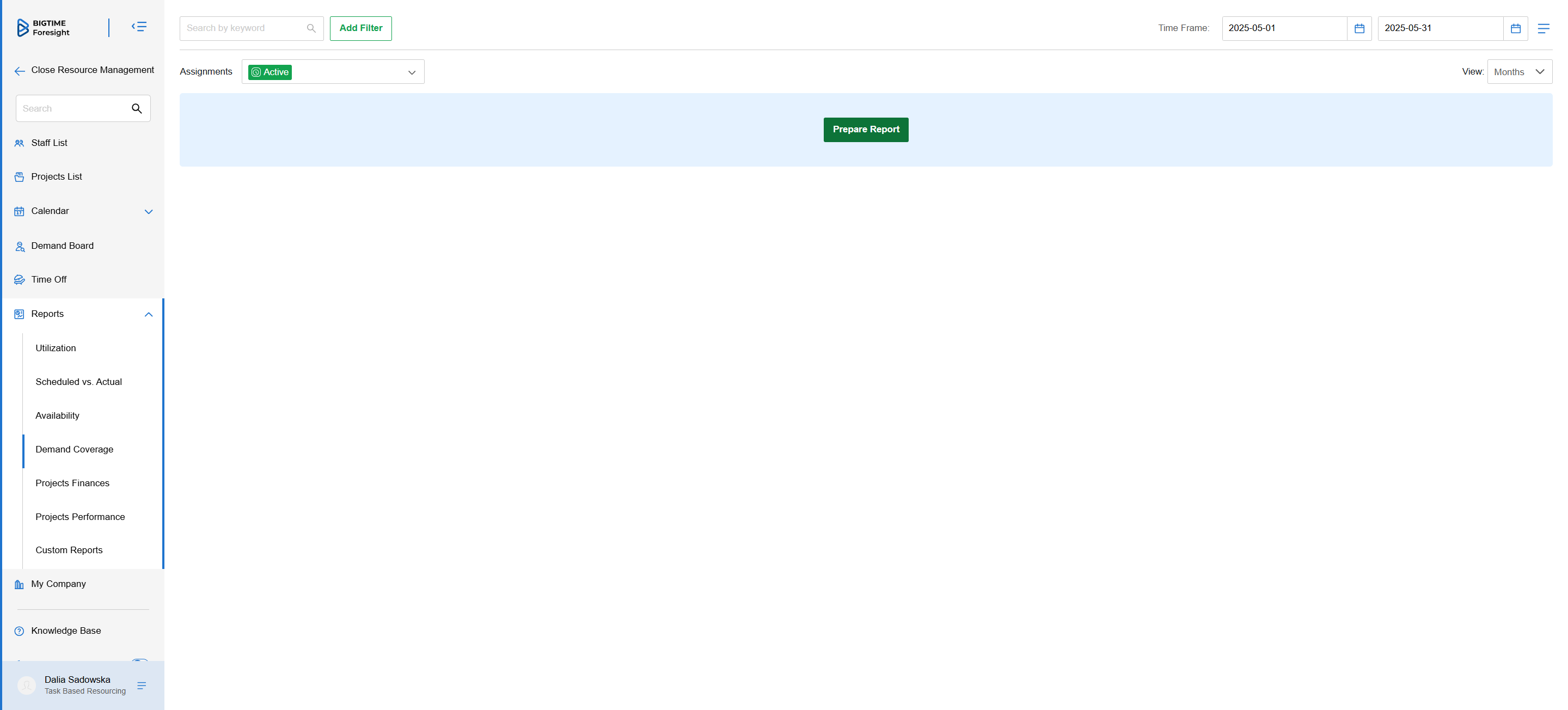Screen dimensions: 1568x710
Task: Click the back arrow next to Close Resource Management
Action: tap(20, 71)
